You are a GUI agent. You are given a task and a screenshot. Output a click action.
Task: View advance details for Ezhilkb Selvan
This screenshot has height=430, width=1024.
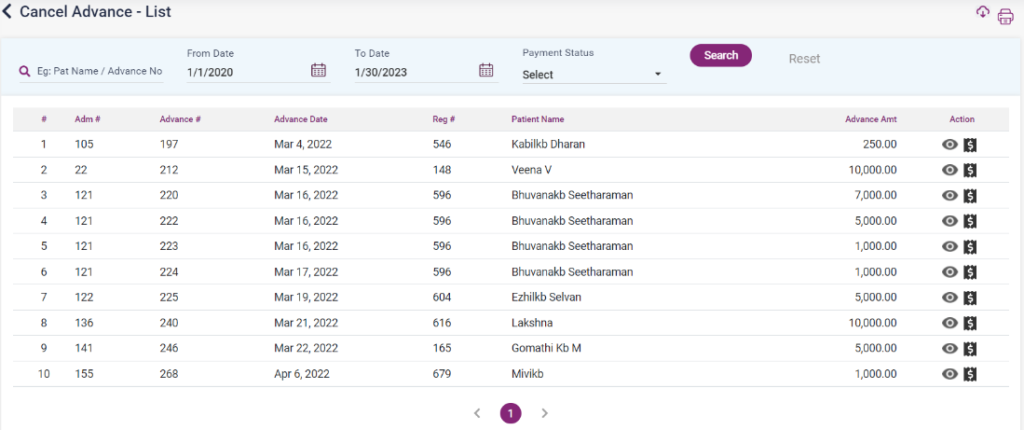point(950,298)
